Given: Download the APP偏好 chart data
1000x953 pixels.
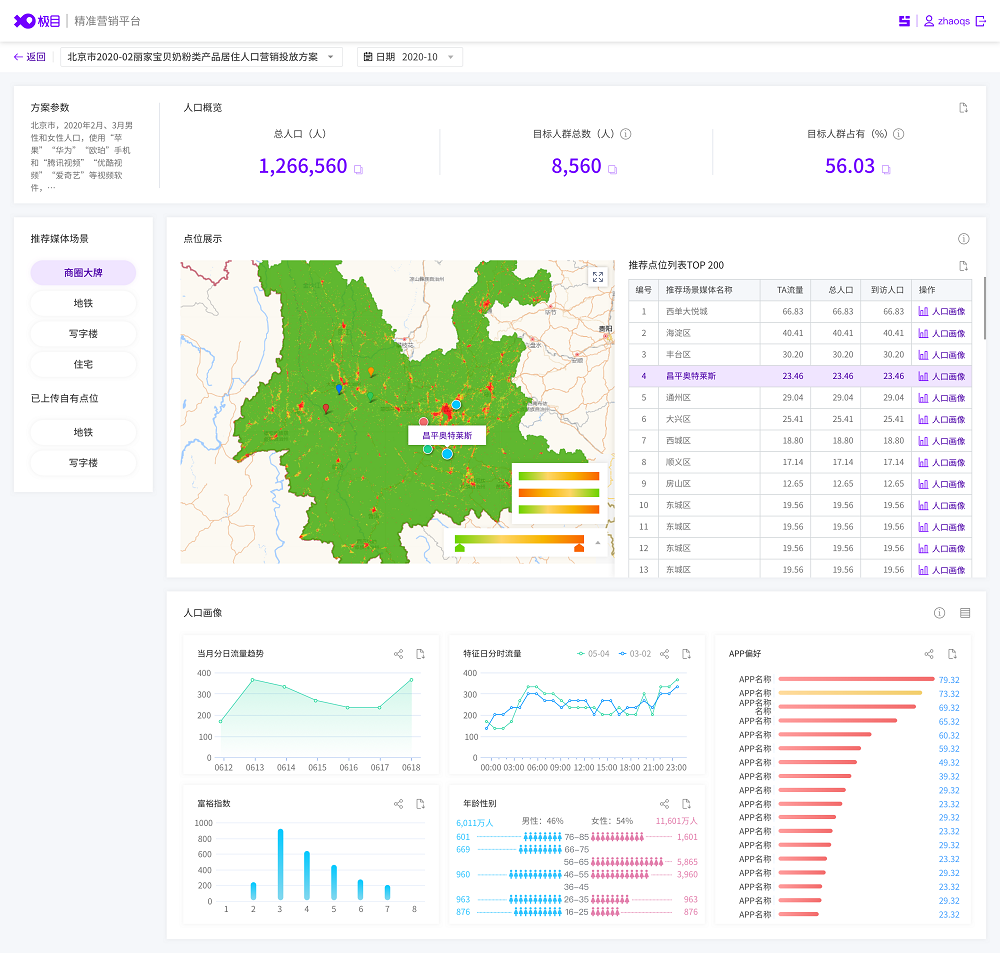Looking at the screenshot, I should tap(953, 654).
